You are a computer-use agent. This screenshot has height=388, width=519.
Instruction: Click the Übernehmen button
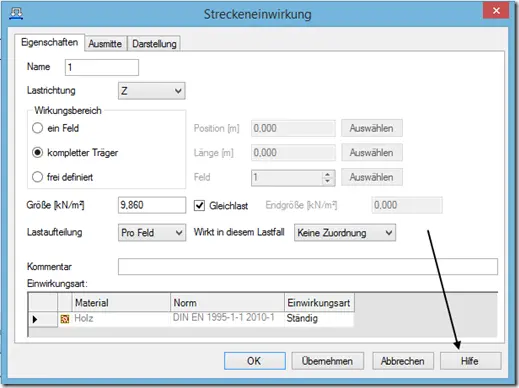click(x=327, y=361)
